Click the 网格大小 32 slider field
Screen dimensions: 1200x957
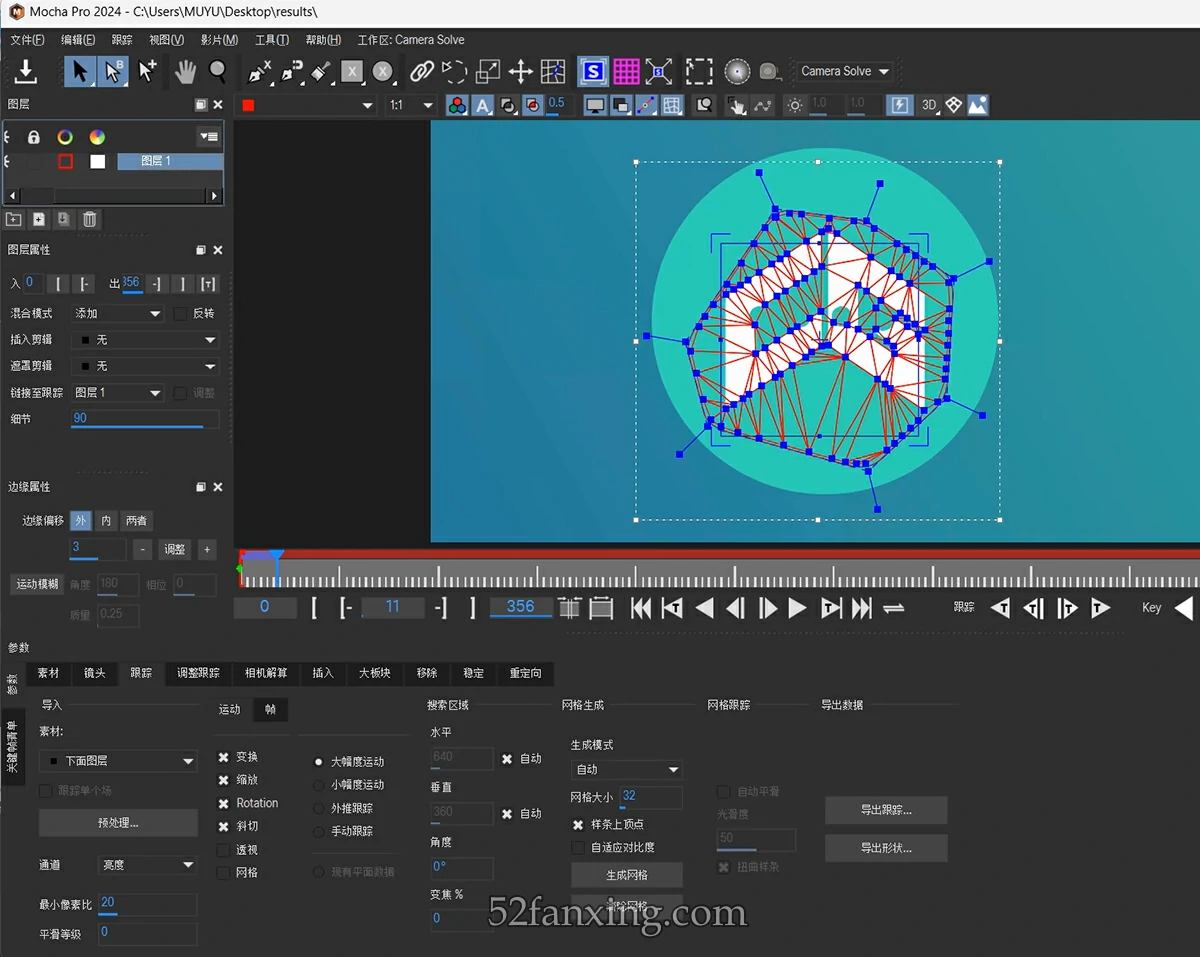point(651,797)
